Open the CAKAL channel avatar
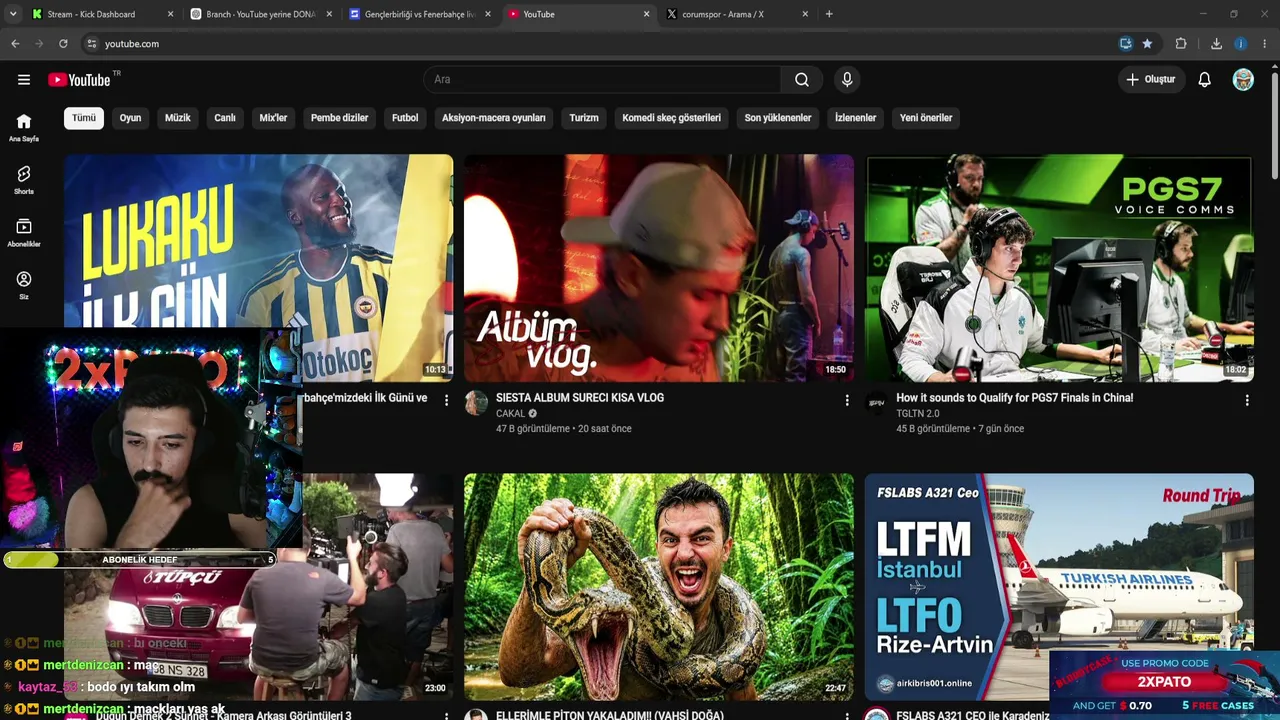Viewport: 1280px width, 720px height. [x=476, y=403]
